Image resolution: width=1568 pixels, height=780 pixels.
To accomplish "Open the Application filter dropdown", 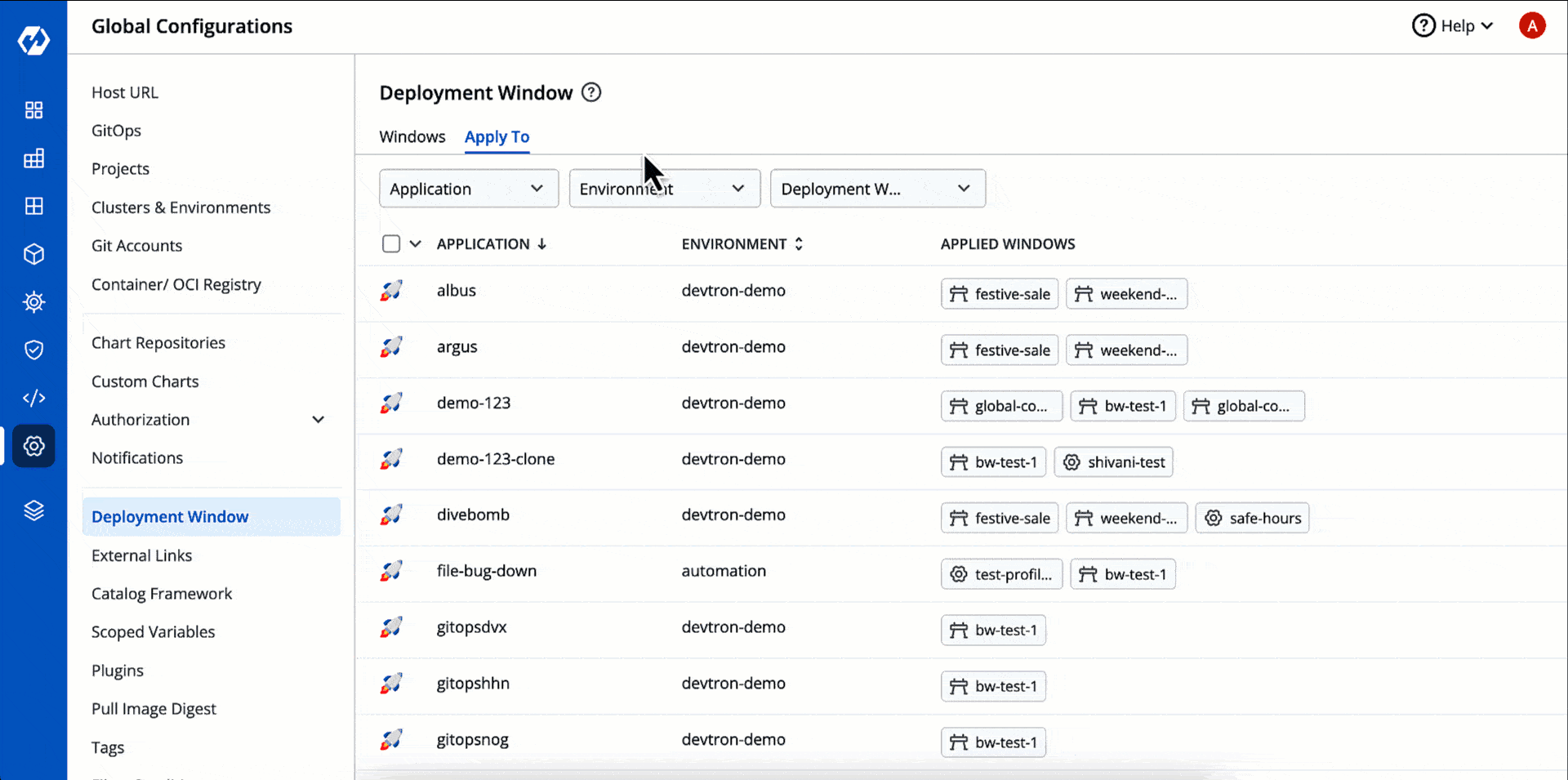I will click(468, 188).
